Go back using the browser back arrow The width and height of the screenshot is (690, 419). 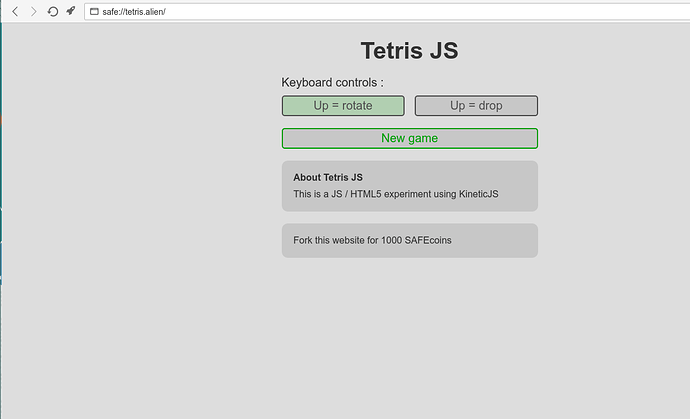(15, 11)
